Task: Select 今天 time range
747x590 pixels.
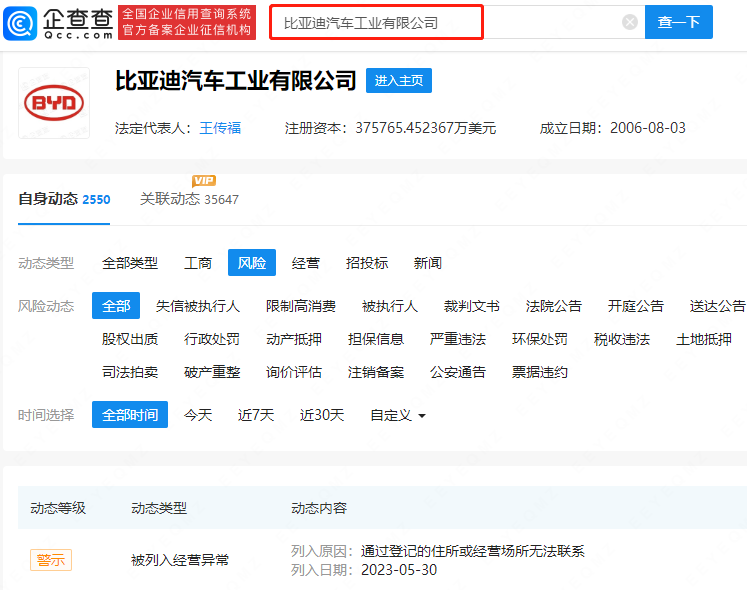Action: tap(198, 415)
